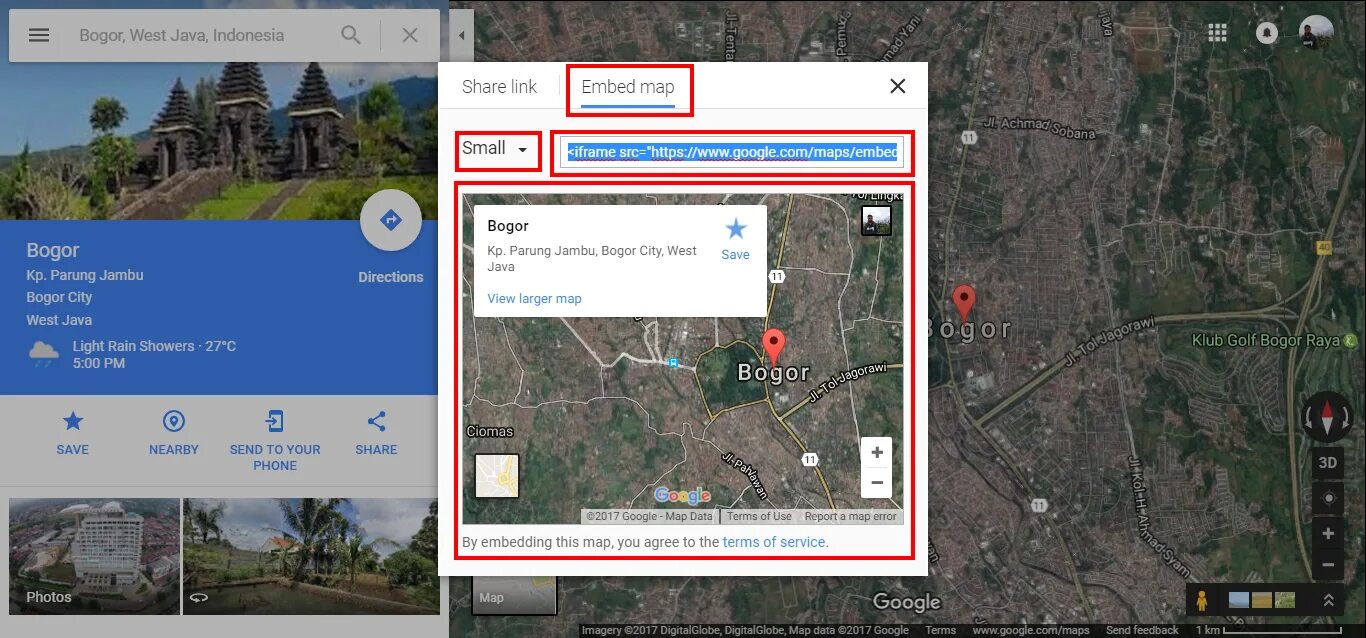Open the Photos thumbnail
This screenshot has height=638, width=1366.
[95, 556]
